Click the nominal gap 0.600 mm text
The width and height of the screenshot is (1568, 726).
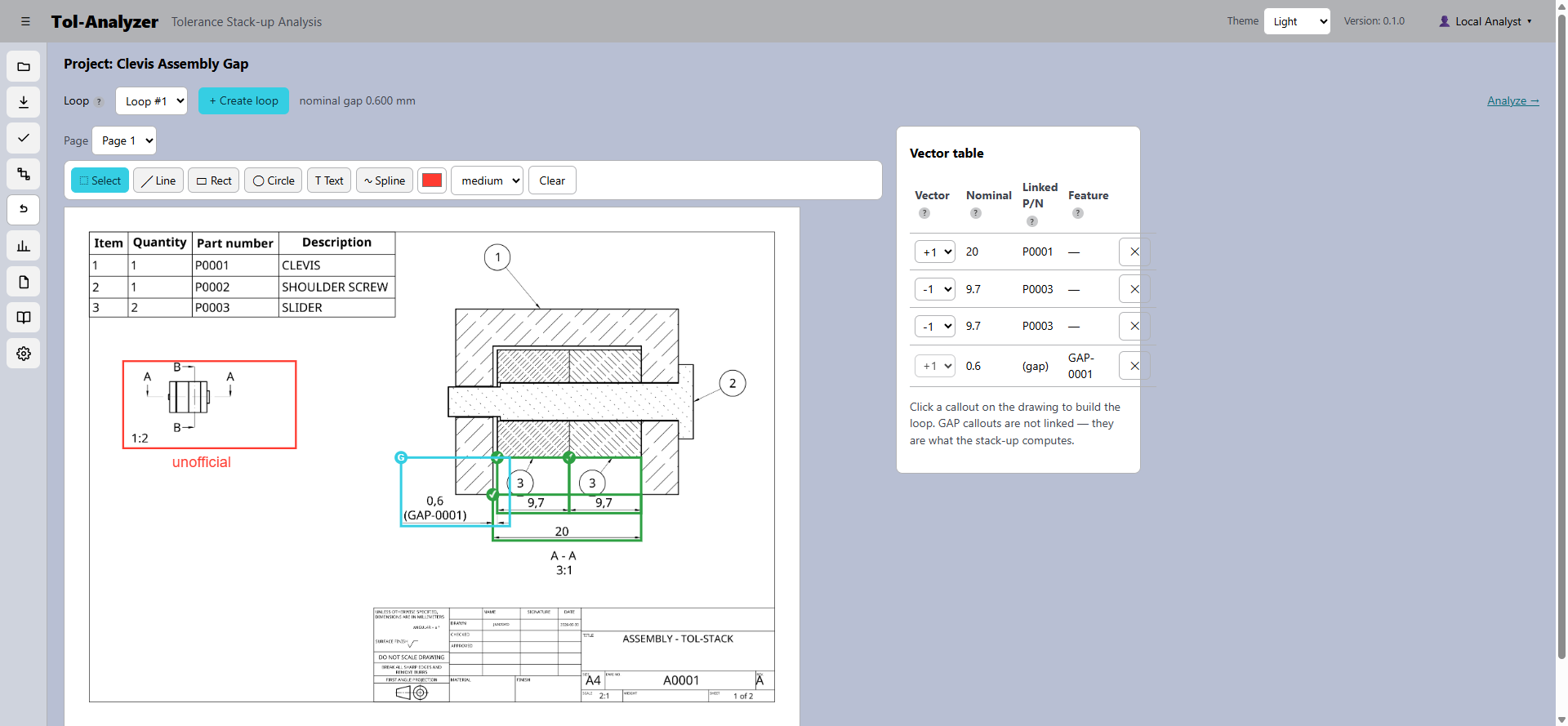357,100
